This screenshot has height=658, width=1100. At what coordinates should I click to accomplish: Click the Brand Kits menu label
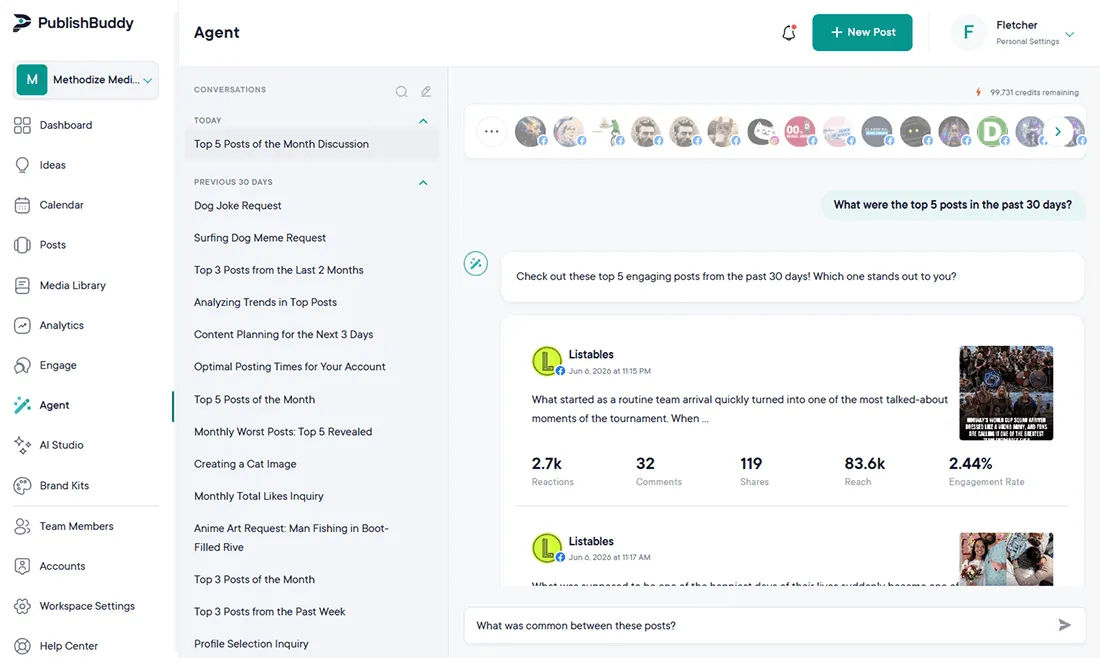coord(64,485)
